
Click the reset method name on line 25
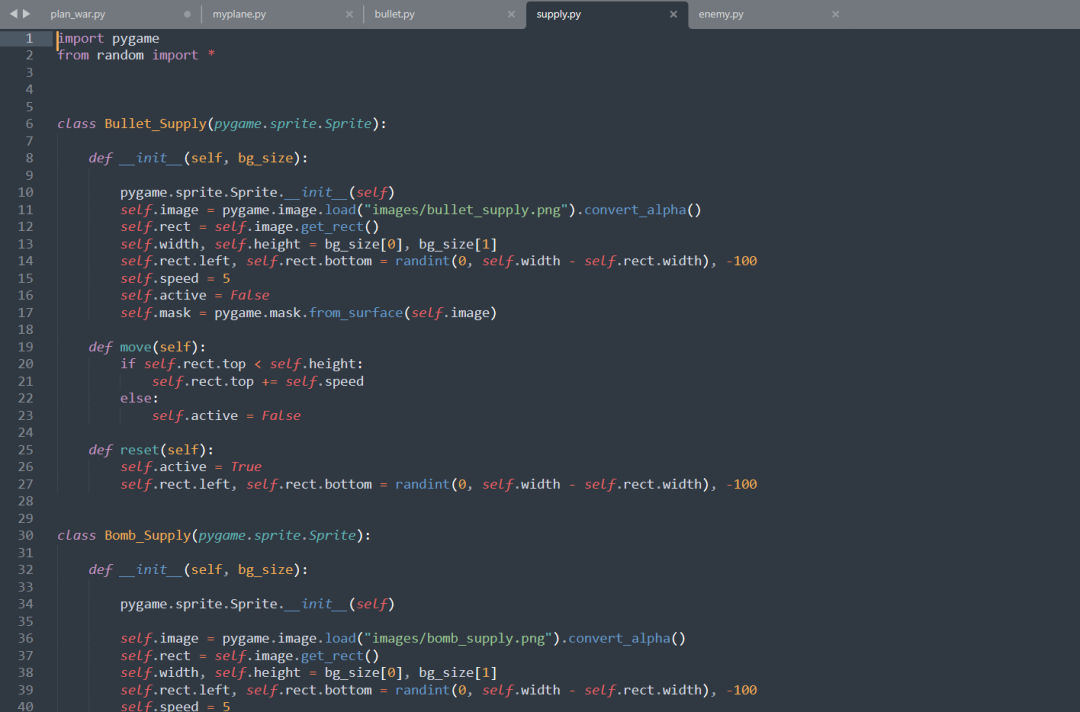(139, 449)
